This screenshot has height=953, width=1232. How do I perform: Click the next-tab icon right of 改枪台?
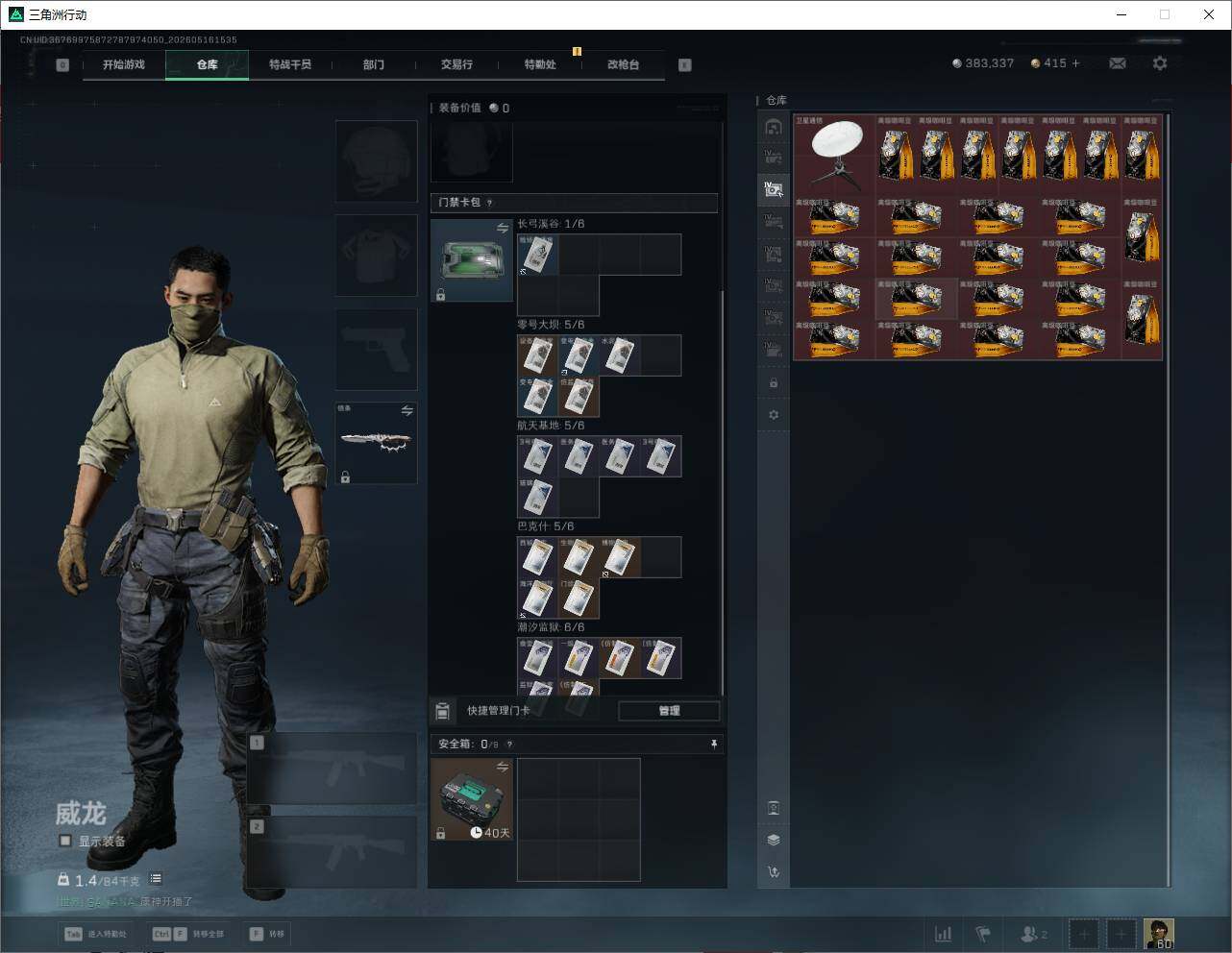pyautogui.click(x=685, y=65)
